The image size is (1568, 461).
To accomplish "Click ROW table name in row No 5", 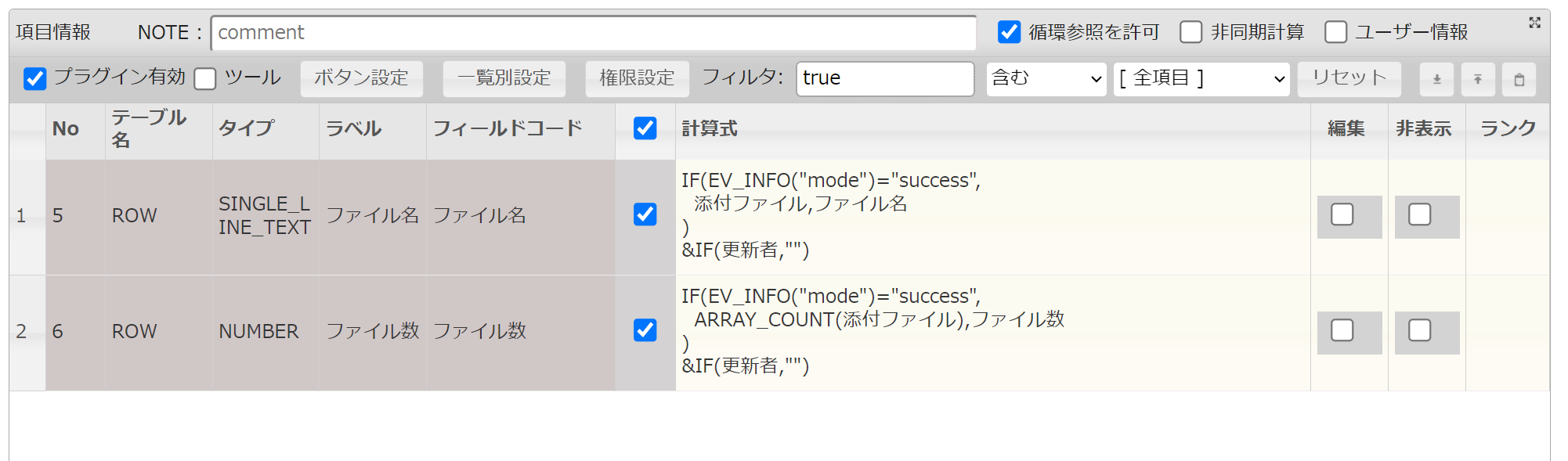I will point(159,218).
